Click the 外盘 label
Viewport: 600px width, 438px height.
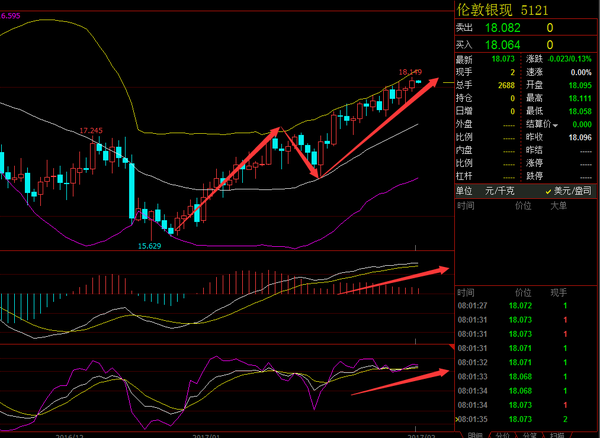tap(464, 124)
